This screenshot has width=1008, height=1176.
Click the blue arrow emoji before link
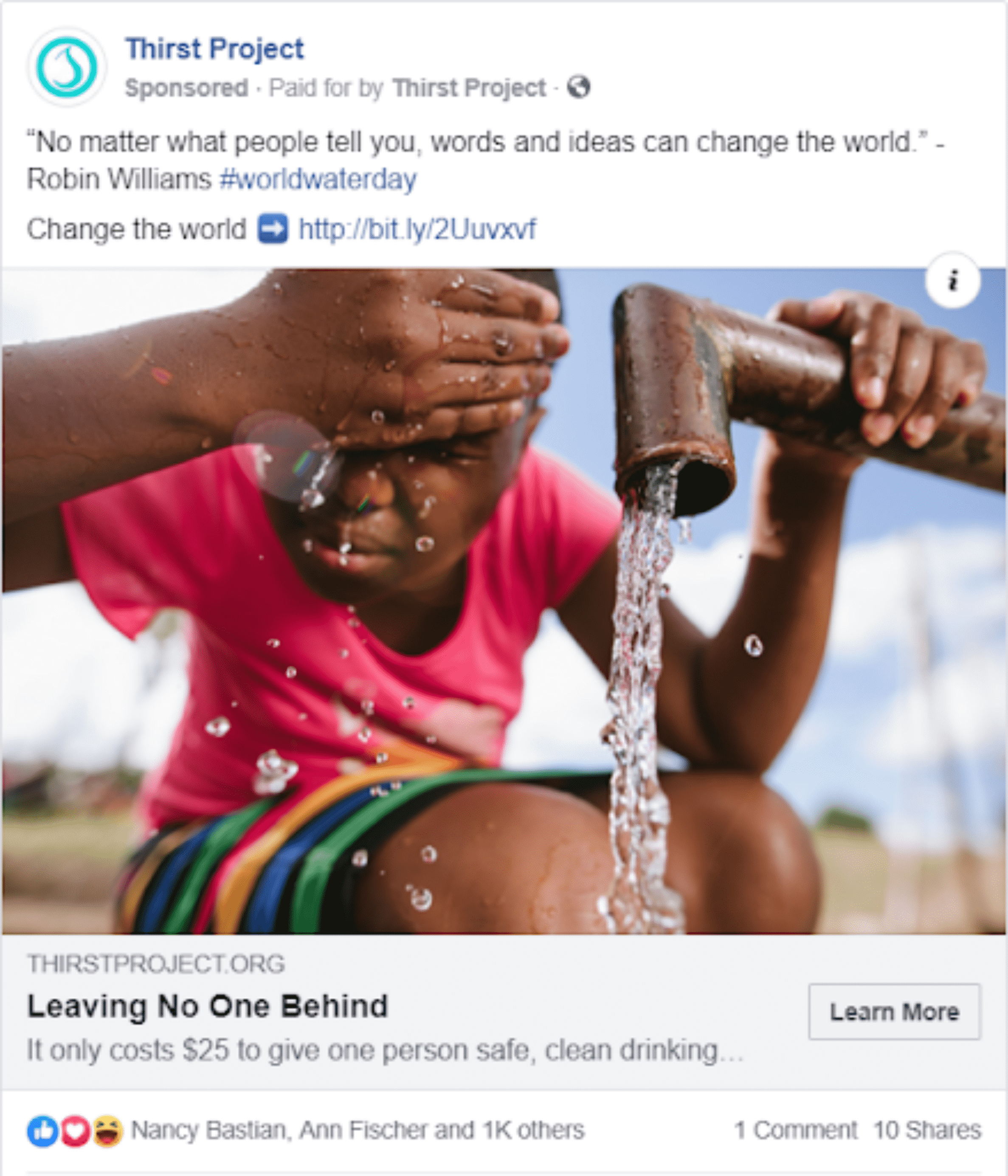[273, 229]
